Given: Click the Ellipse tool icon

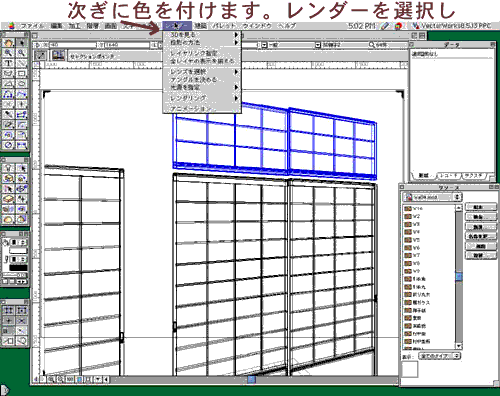Looking at the screenshot, I should [21, 83].
